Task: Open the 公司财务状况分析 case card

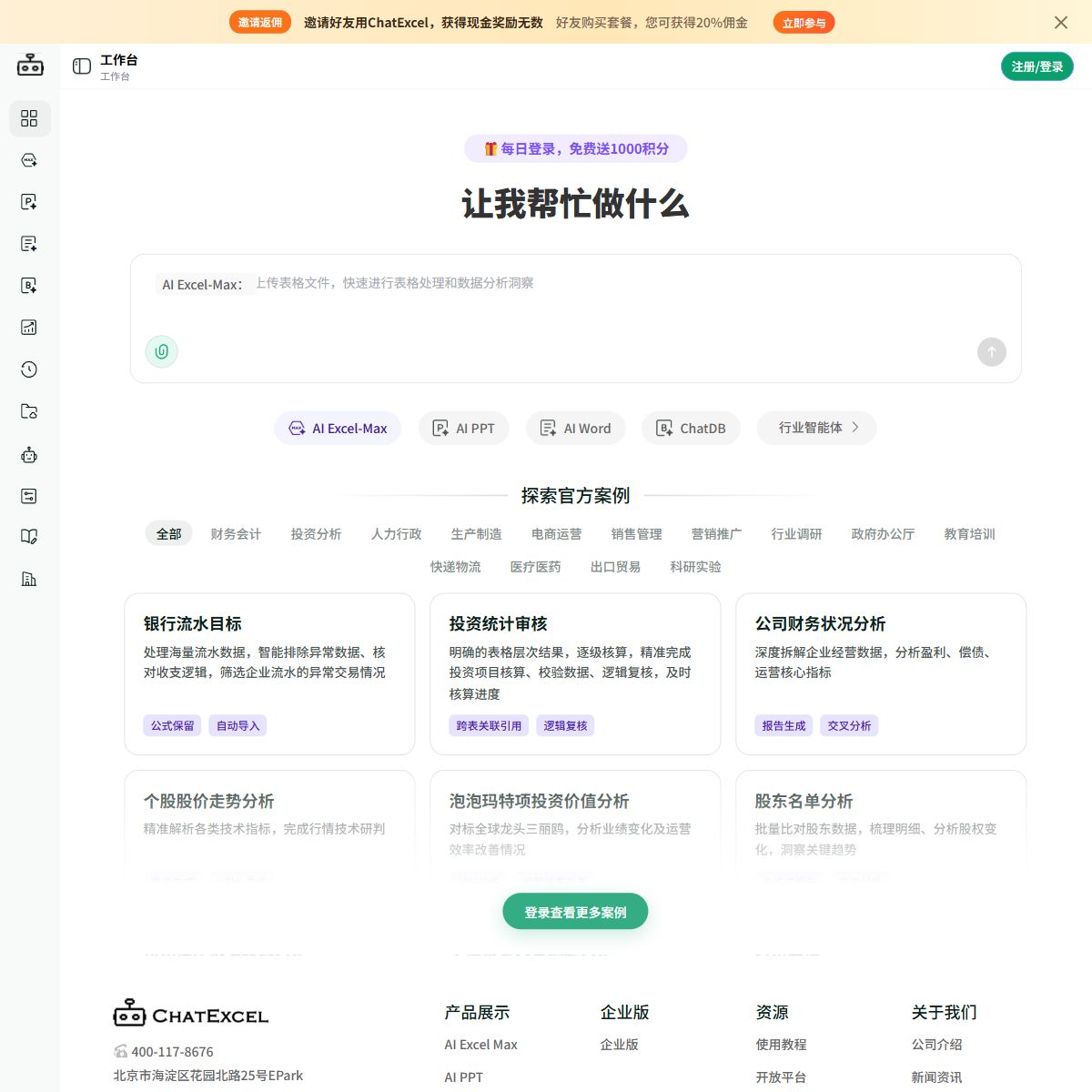Action: point(881,674)
